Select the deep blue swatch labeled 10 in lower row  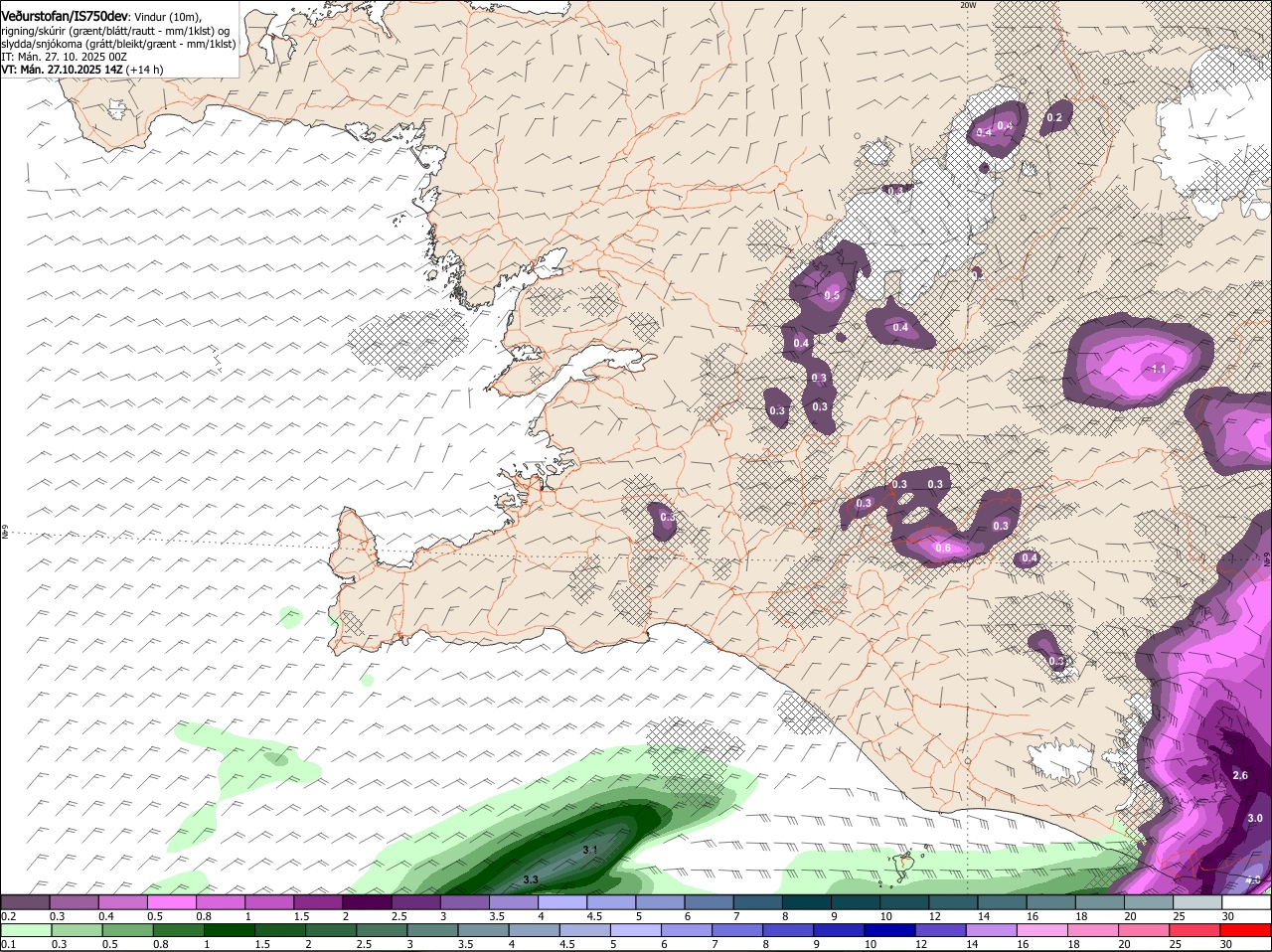(891, 930)
